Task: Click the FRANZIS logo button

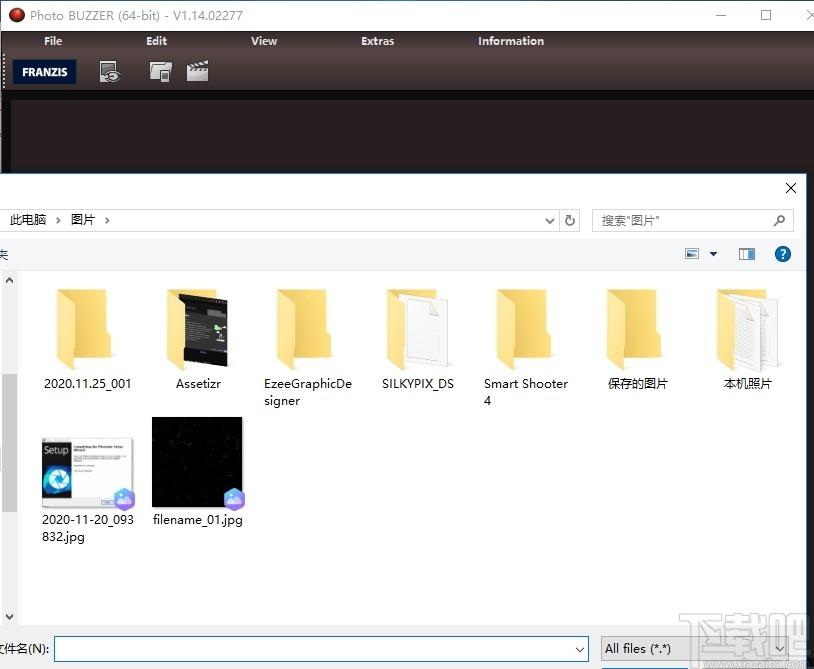Action: coord(44,72)
